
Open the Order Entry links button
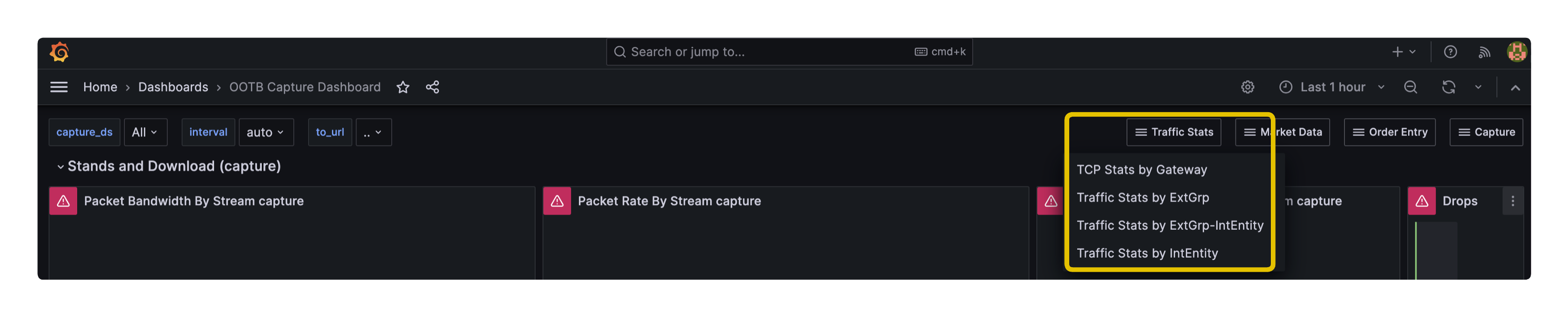point(1389,132)
